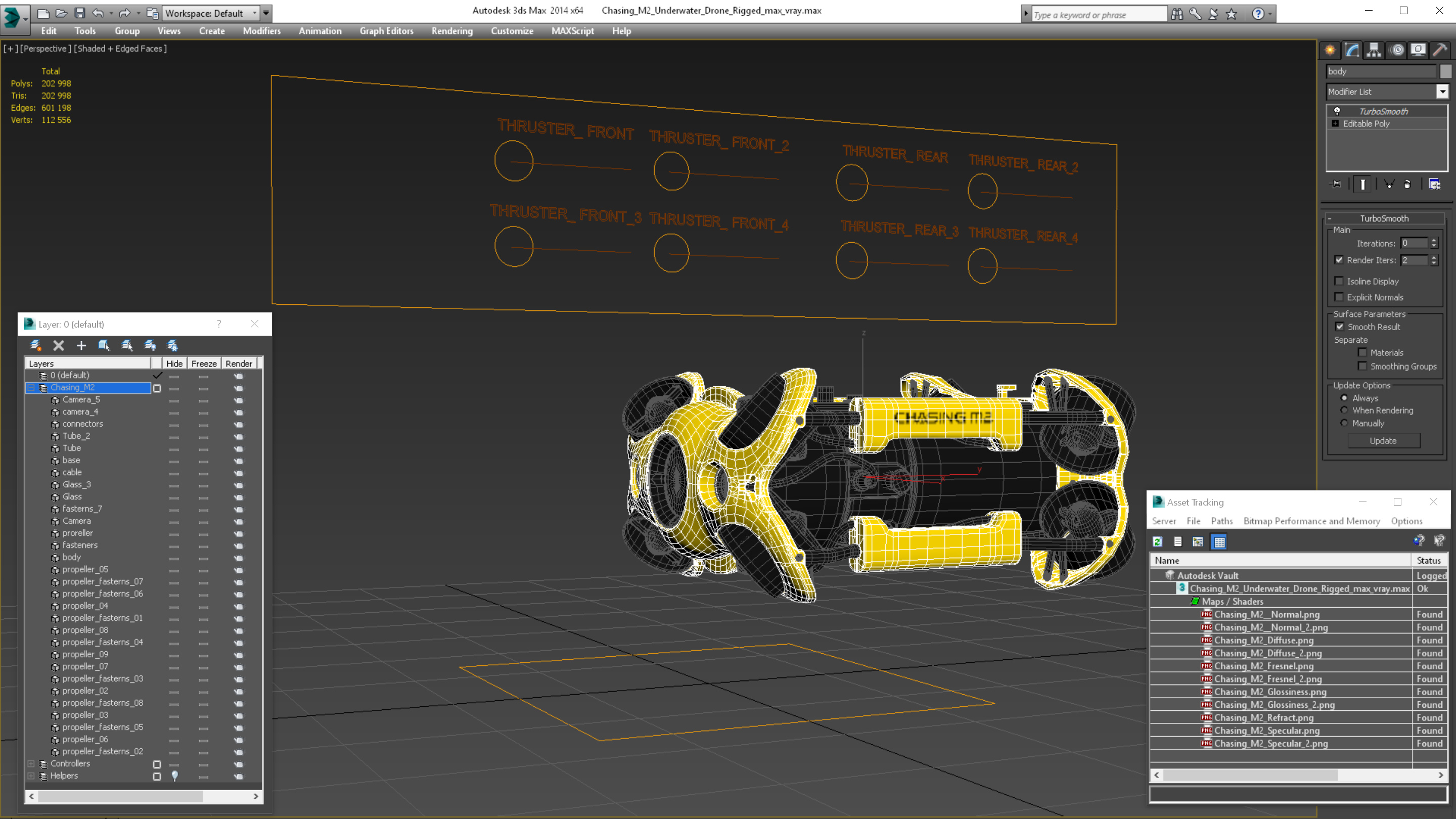This screenshot has height=819, width=1456.
Task: Click binoculars search icon in title bar
Action: click(x=1177, y=14)
